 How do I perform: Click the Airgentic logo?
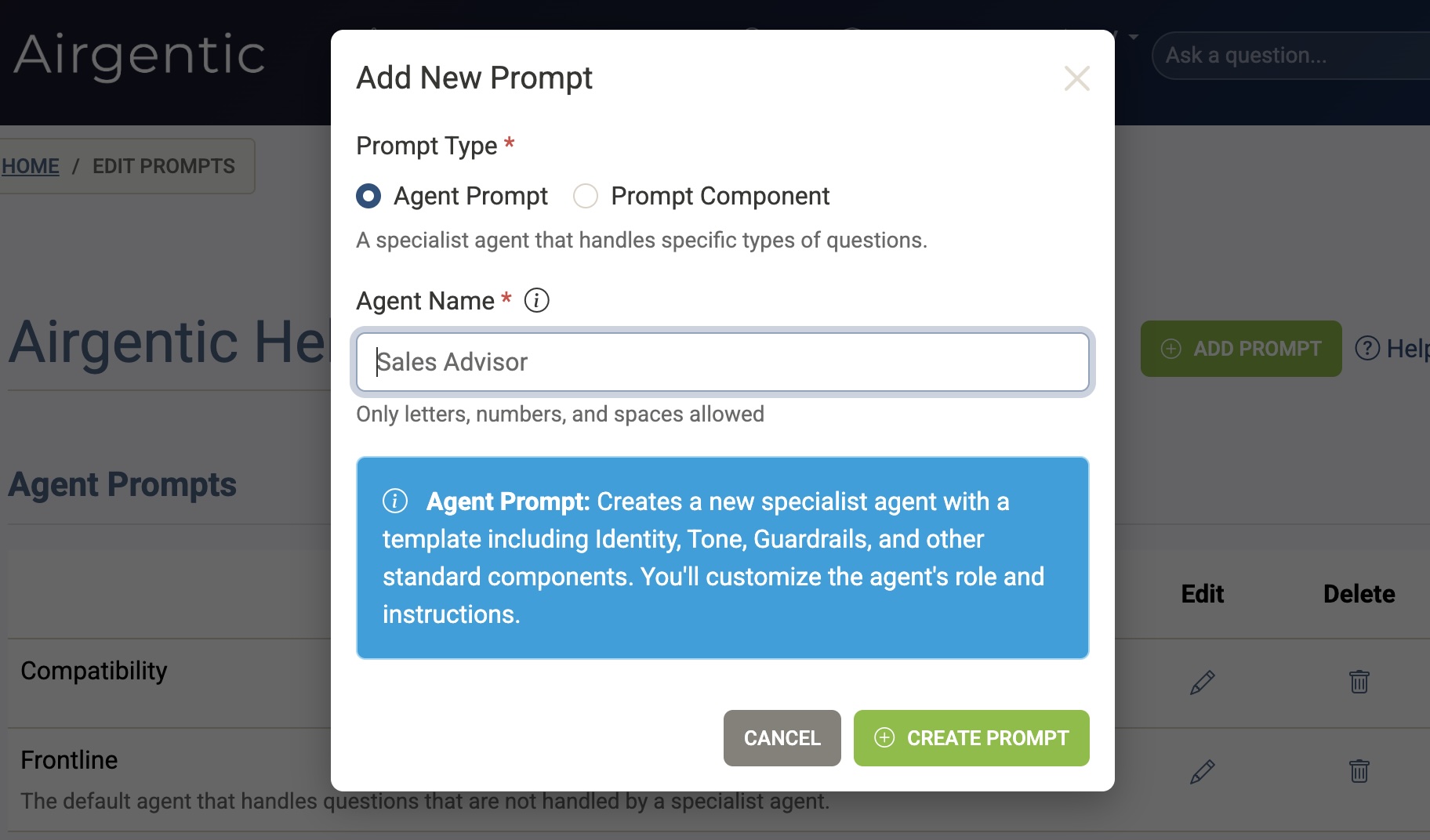(140, 55)
